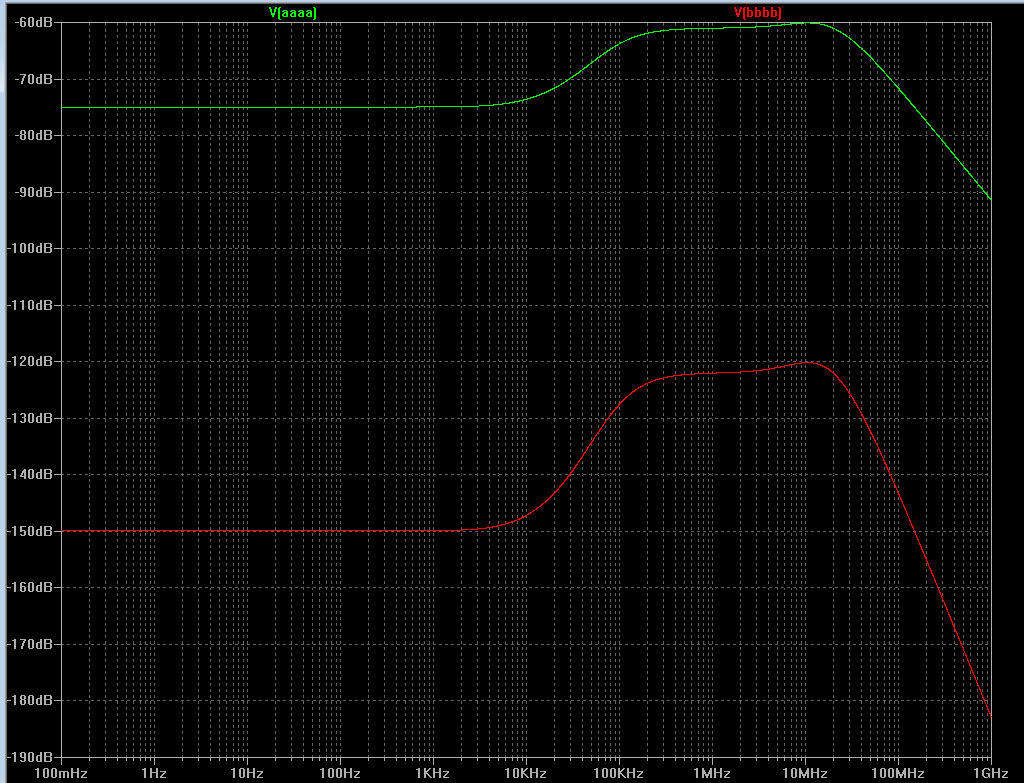Click the -170dB vertical axis label
This screenshot has width=1024, height=783.
(31, 644)
